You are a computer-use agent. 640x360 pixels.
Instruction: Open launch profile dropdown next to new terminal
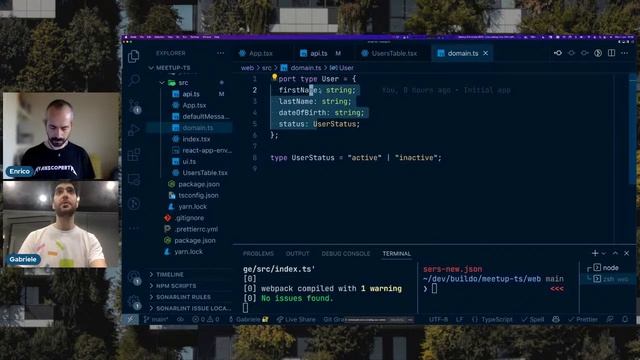604,253
